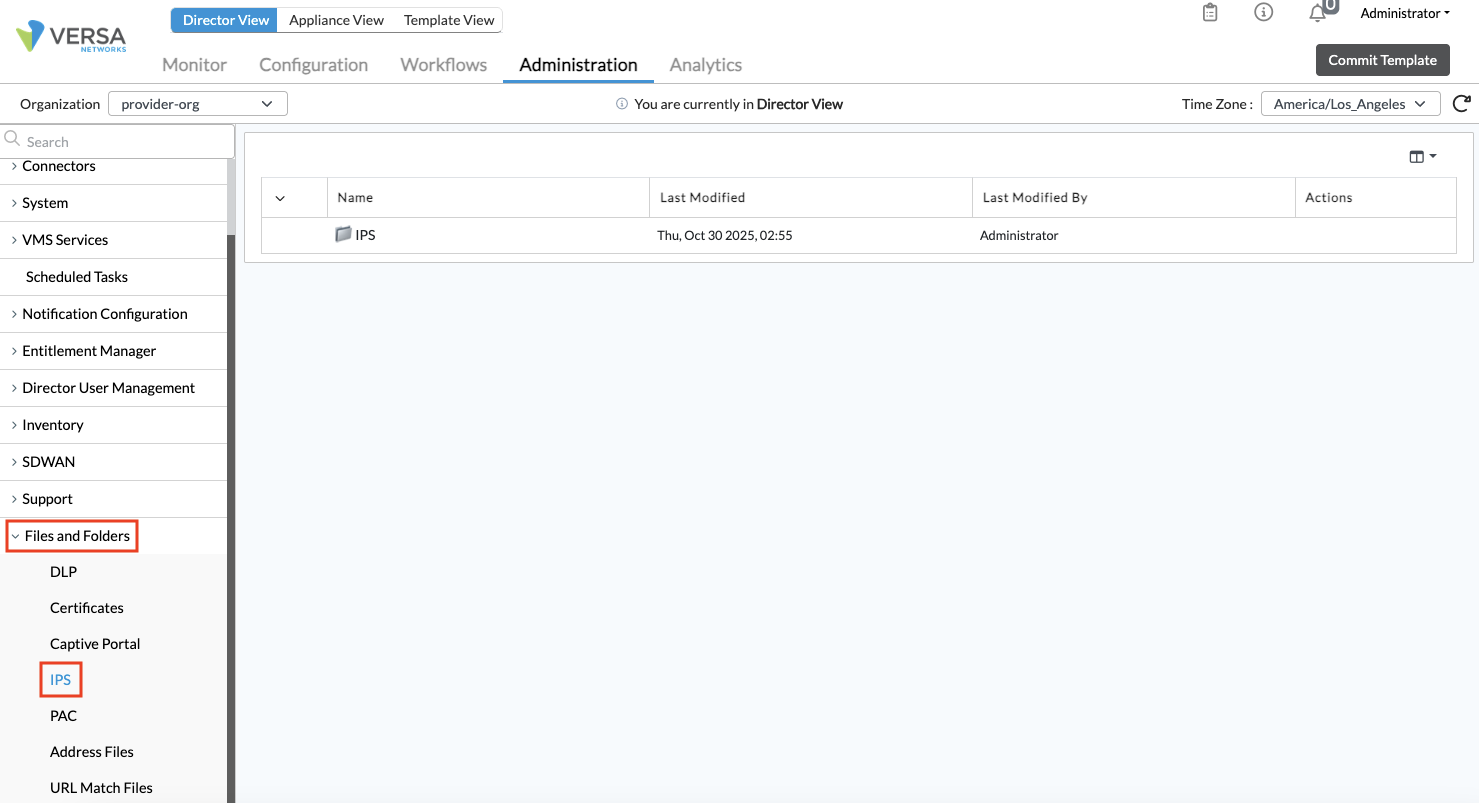Click the Versa Networks logo
This screenshot has width=1479, height=803.
click(x=70, y=37)
